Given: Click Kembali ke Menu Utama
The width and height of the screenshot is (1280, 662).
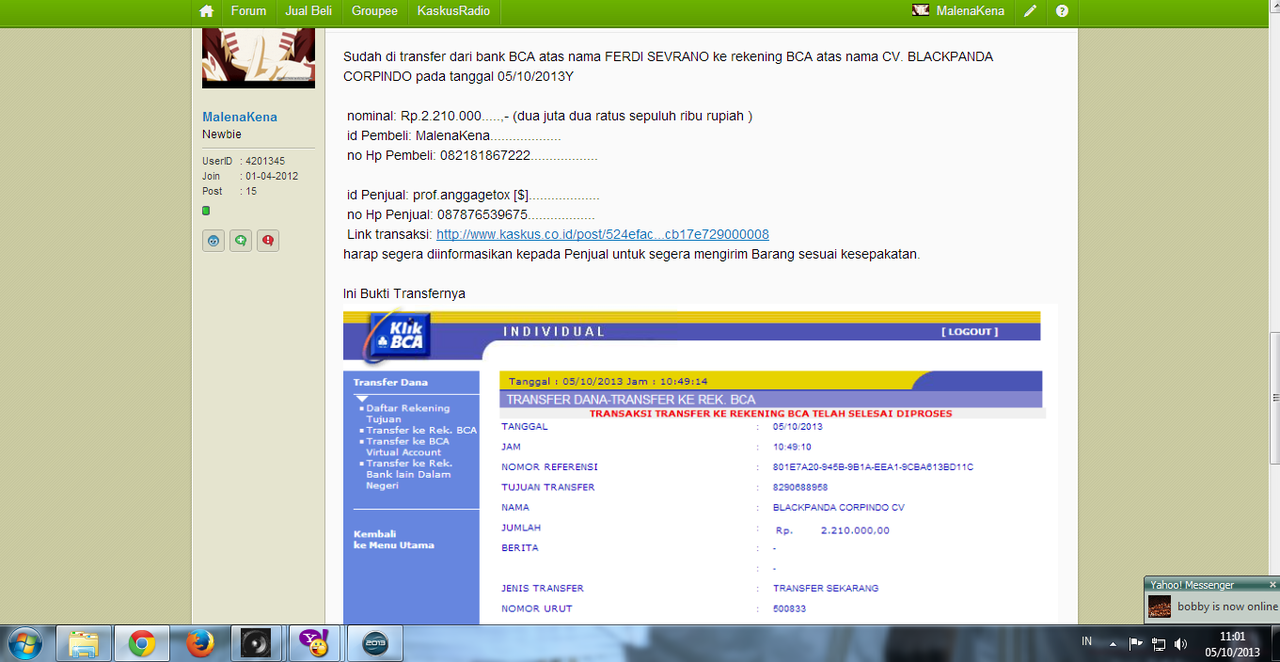Looking at the screenshot, I should click(x=394, y=539).
